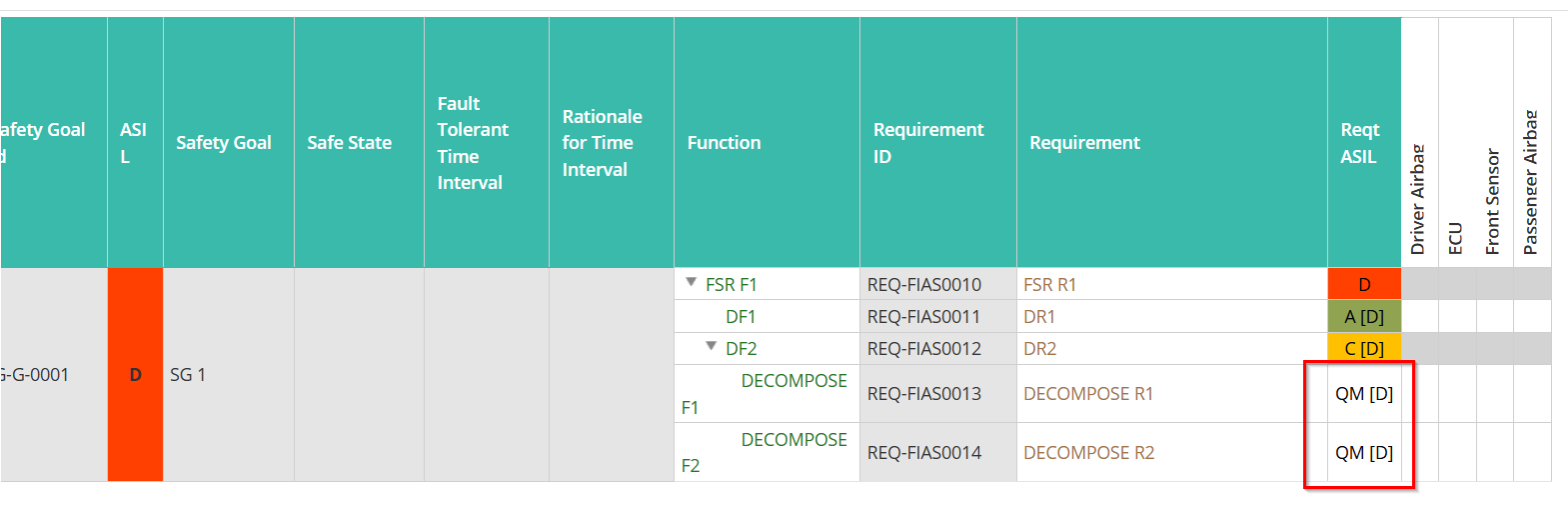Open the FSR R1 requirement link
Viewport: 1568px width, 527px height.
click(x=1049, y=284)
